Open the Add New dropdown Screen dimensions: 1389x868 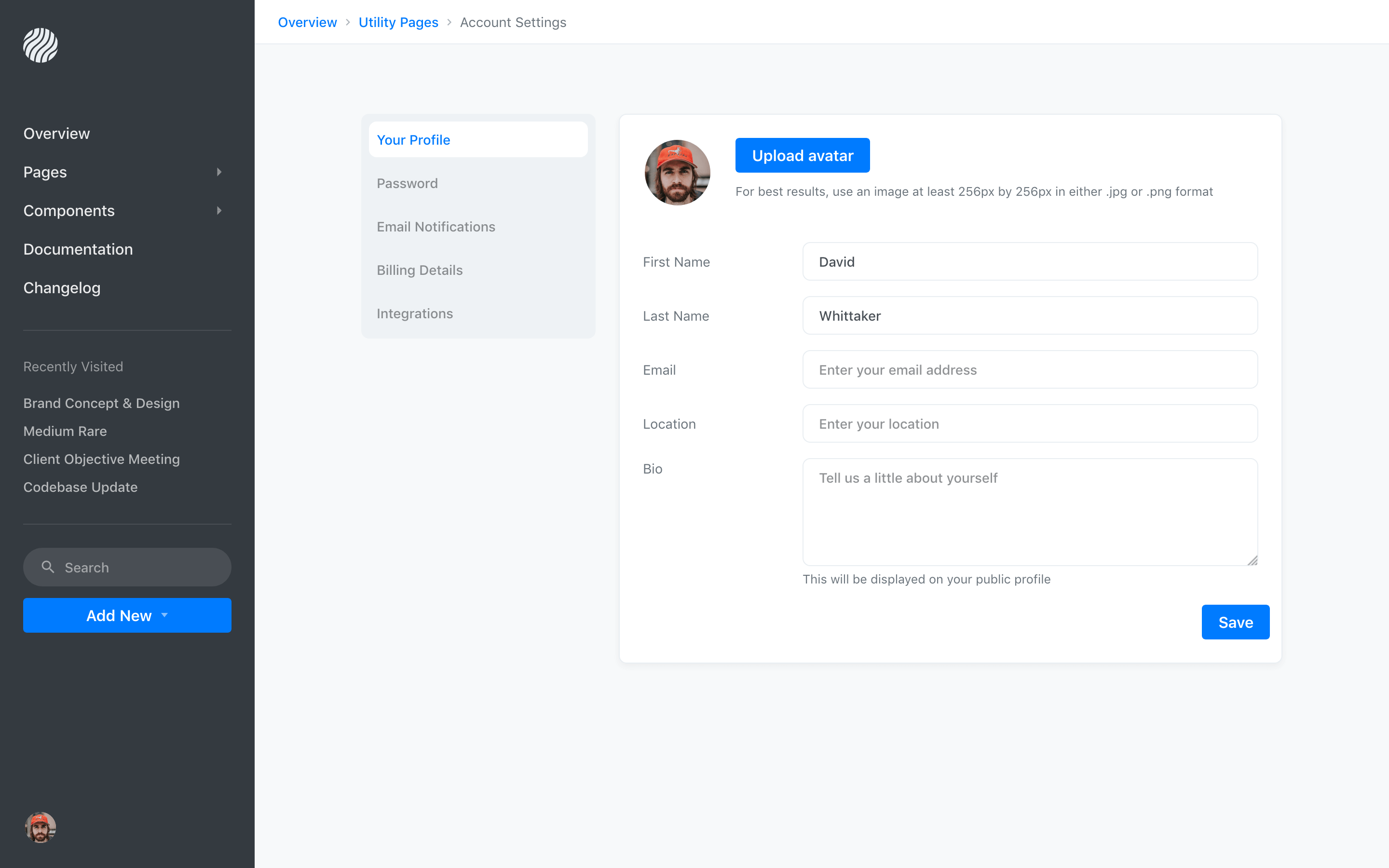(127, 615)
